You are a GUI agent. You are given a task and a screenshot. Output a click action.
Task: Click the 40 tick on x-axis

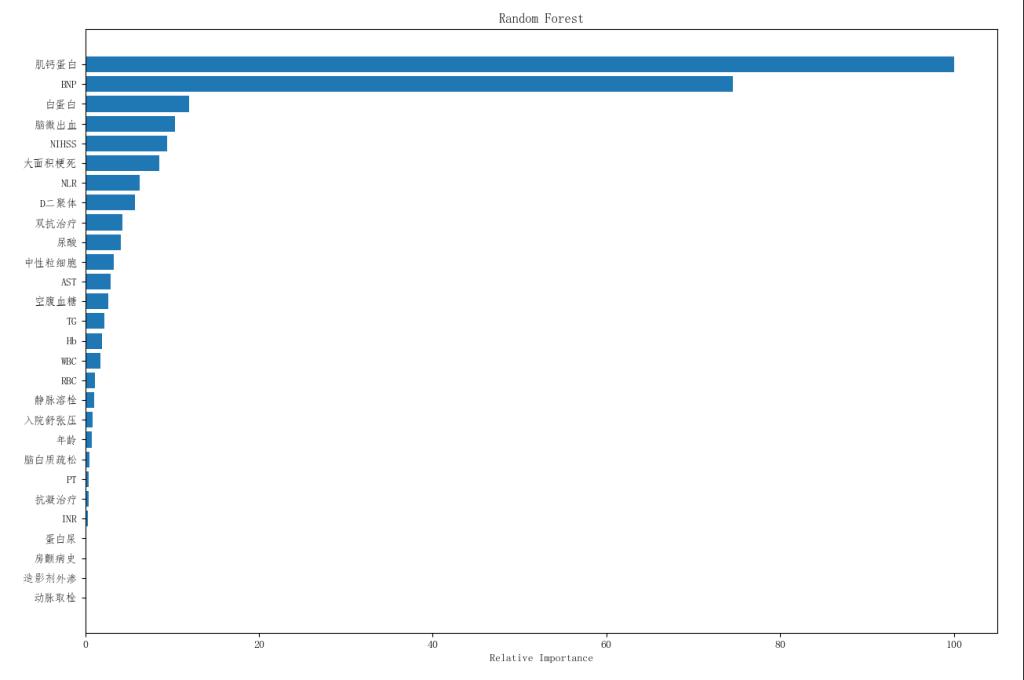click(x=433, y=645)
